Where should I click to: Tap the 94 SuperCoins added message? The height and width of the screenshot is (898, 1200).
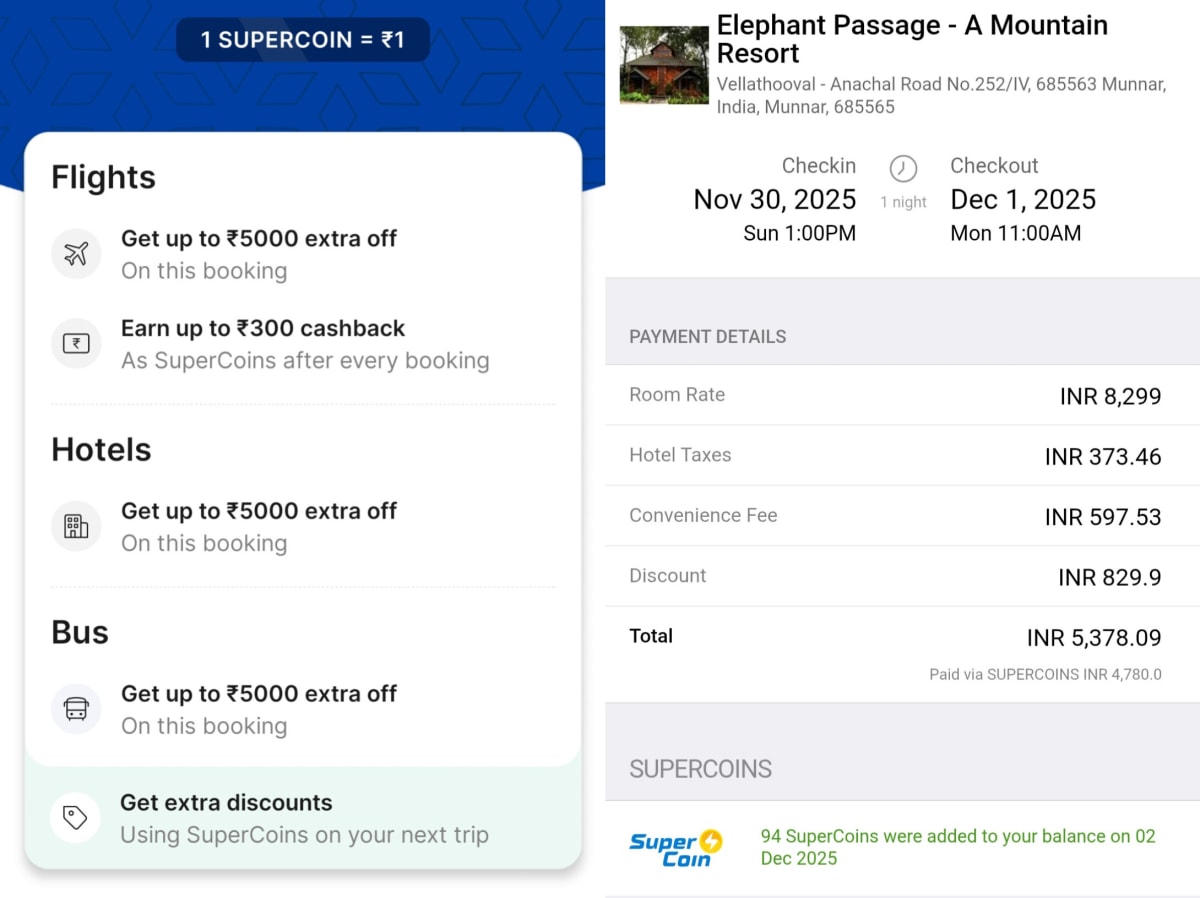pyautogui.click(x=957, y=847)
